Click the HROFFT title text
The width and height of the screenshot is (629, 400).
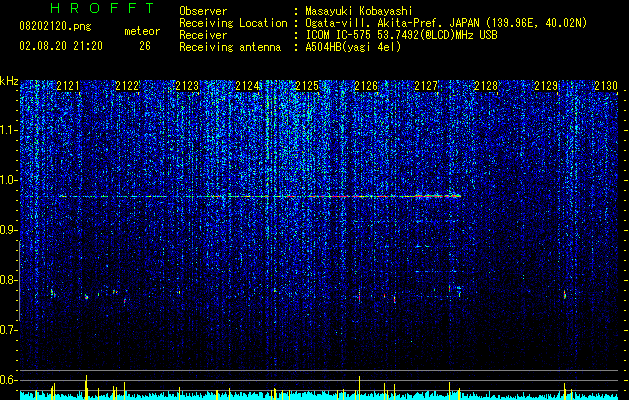tap(103, 8)
